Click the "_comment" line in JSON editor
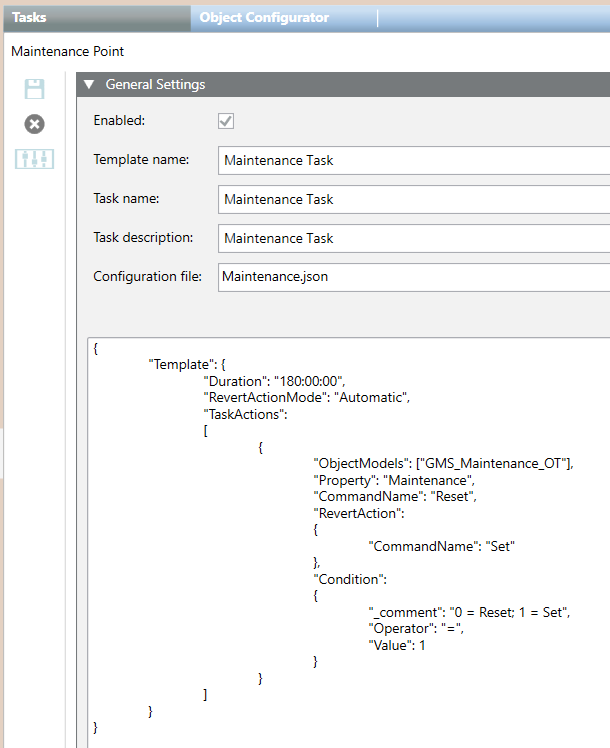The height and width of the screenshot is (748, 610). point(468,611)
